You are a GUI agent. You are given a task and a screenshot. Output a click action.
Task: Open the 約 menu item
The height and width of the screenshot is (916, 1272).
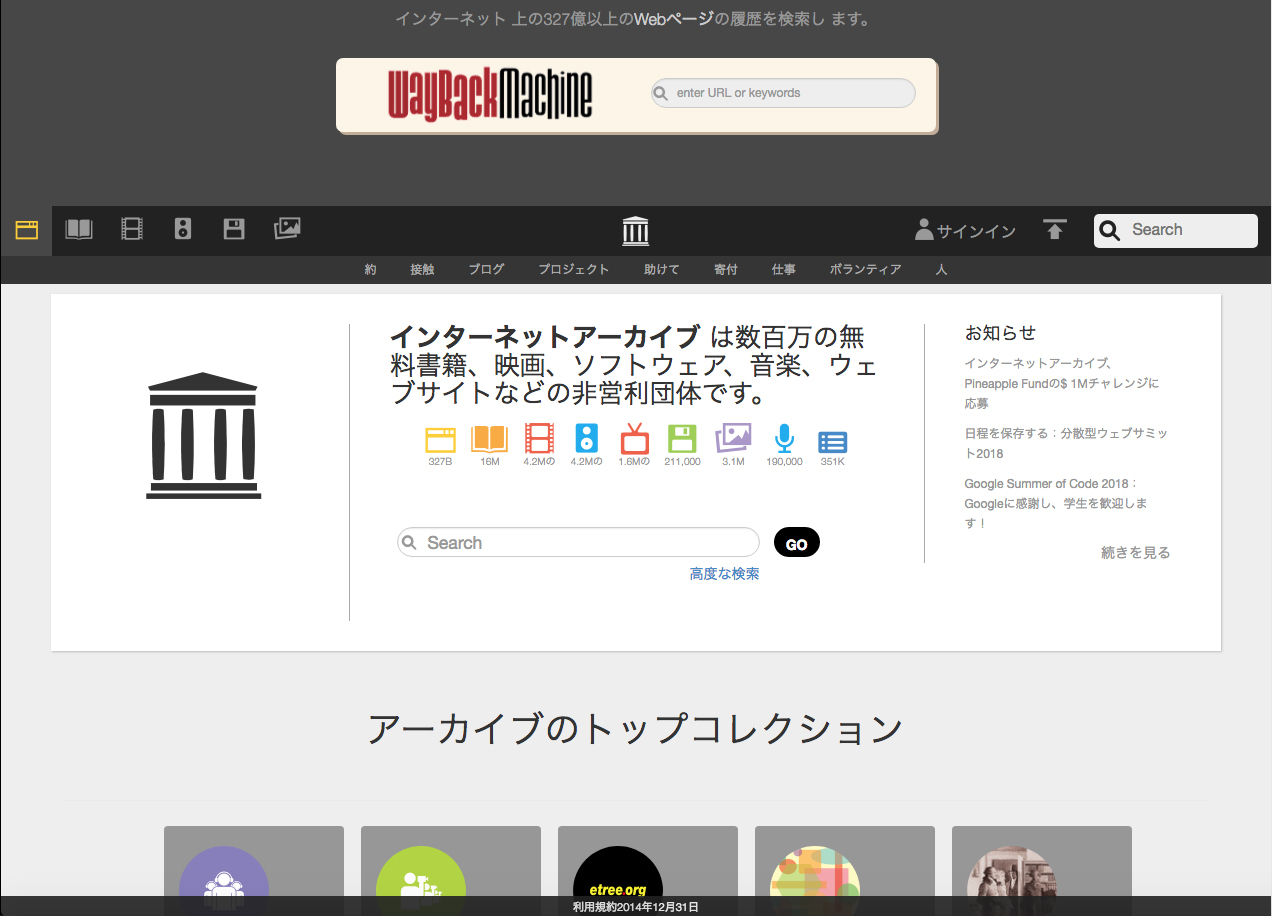370,270
